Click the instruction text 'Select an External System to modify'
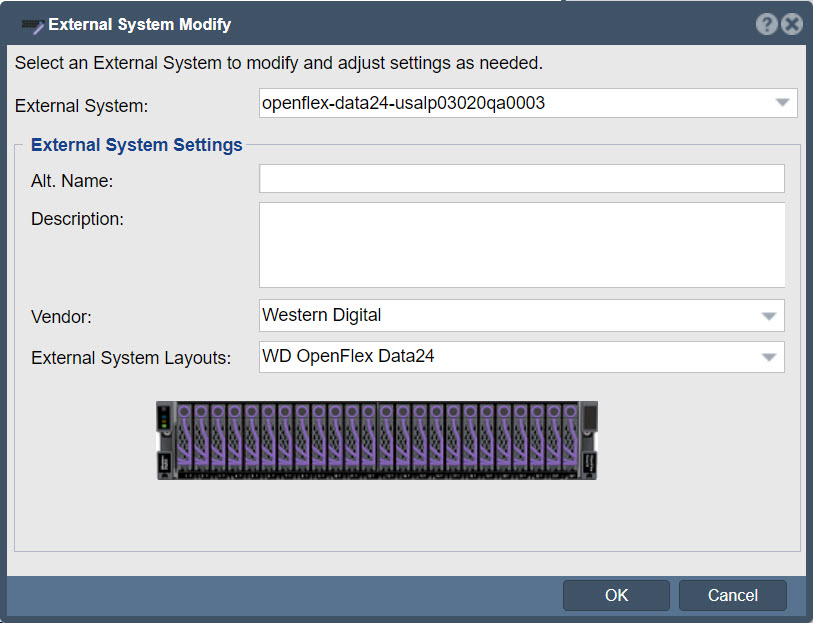The image size is (813, 623). tap(157, 63)
